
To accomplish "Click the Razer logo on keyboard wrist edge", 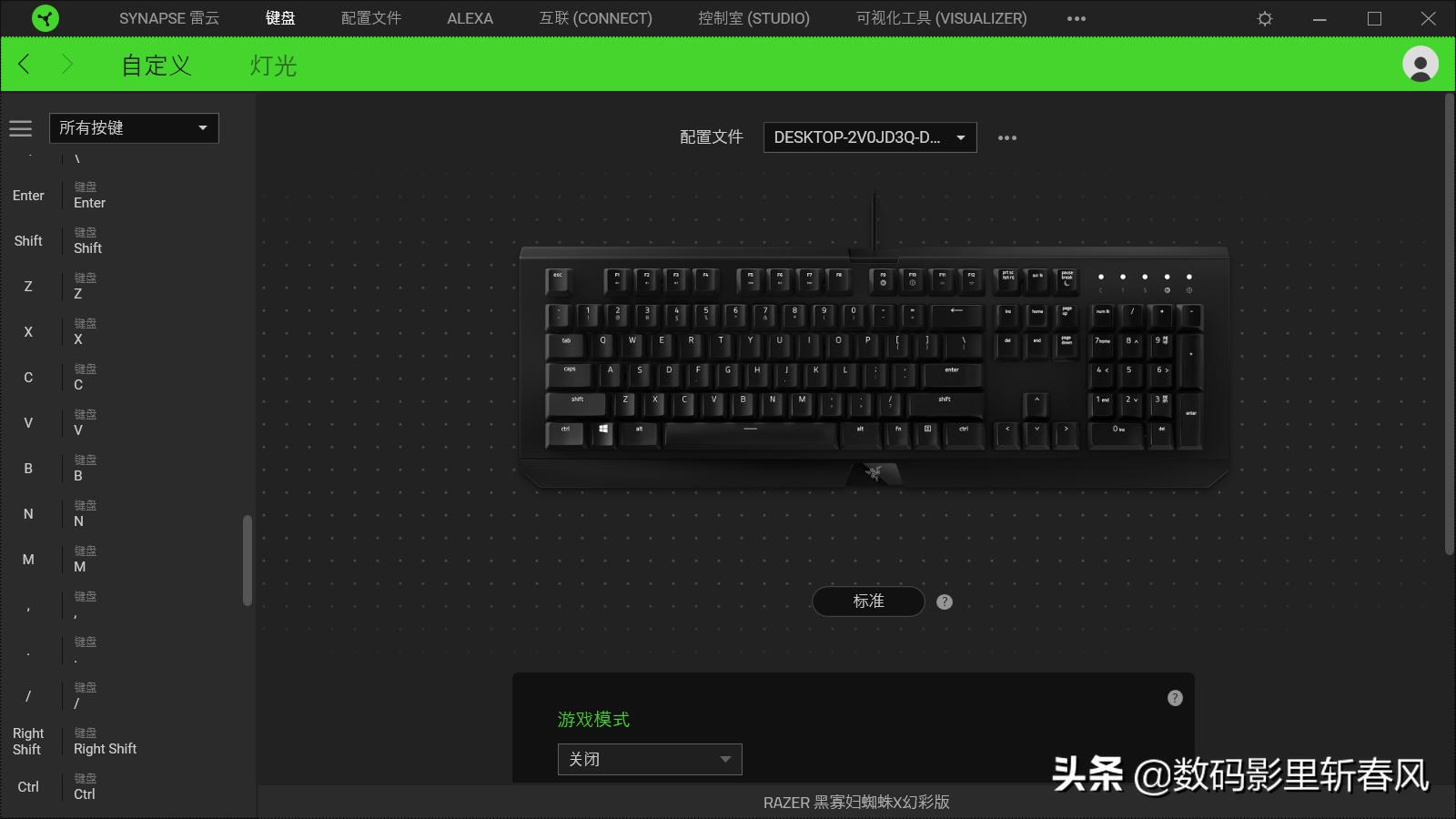I will tap(874, 472).
